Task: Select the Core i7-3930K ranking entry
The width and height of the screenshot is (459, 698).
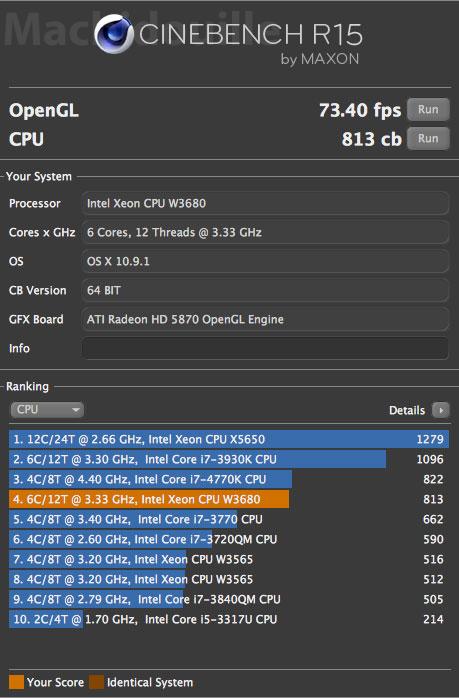Action: 229,459
